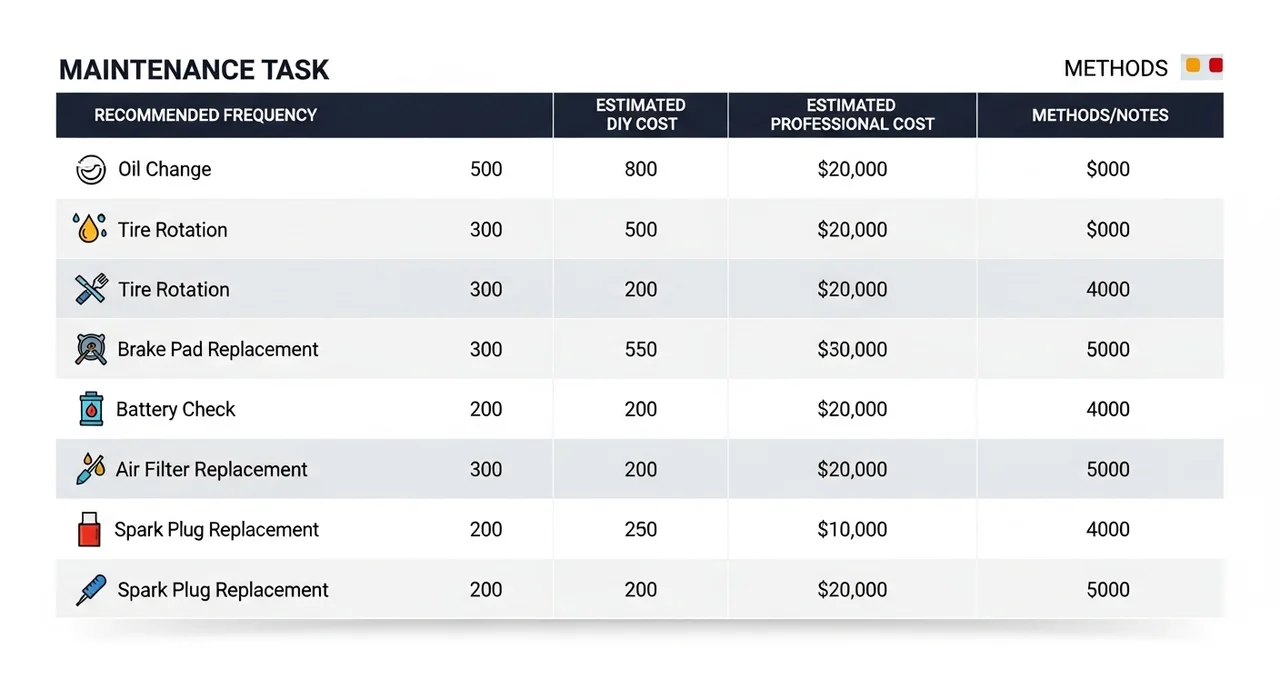
Task: Click the red Spark Plug Replacement icon
Action: pyautogui.click(x=90, y=529)
